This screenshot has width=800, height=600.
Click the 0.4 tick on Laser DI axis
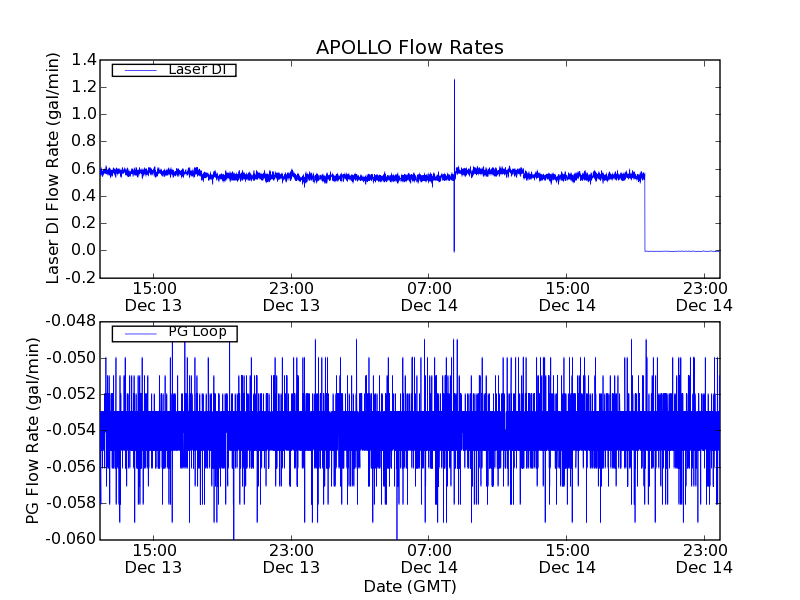tap(84, 196)
